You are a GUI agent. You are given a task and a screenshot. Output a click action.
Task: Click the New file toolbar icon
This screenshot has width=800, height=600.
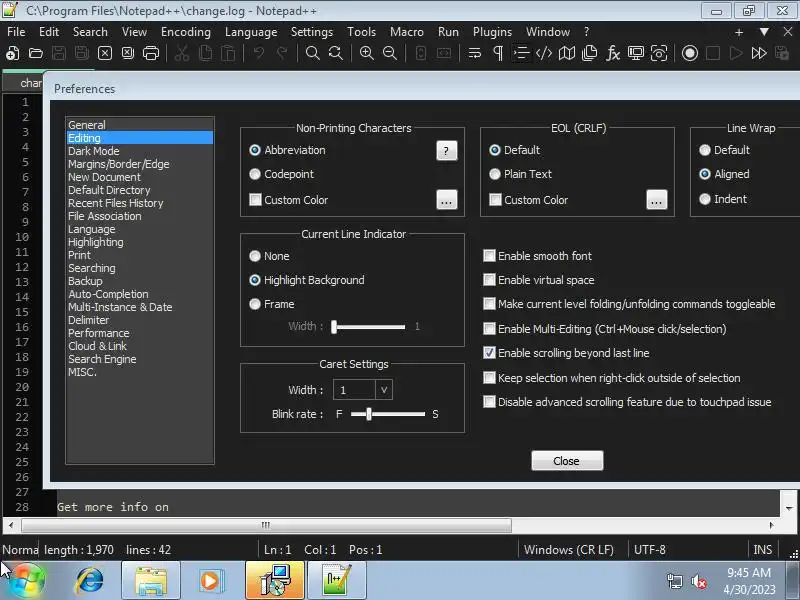tap(13, 53)
